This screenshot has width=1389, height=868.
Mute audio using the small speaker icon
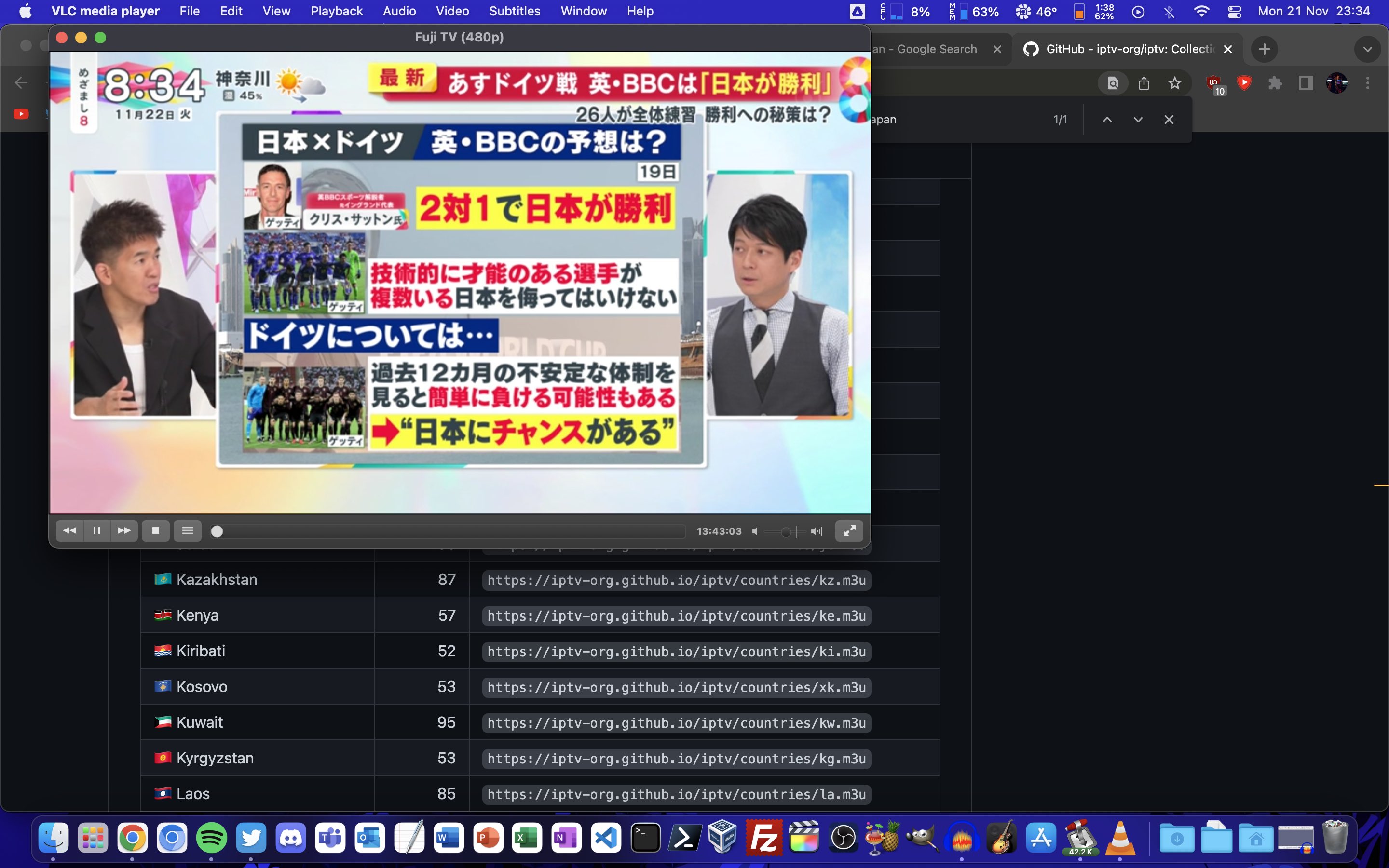(x=755, y=531)
